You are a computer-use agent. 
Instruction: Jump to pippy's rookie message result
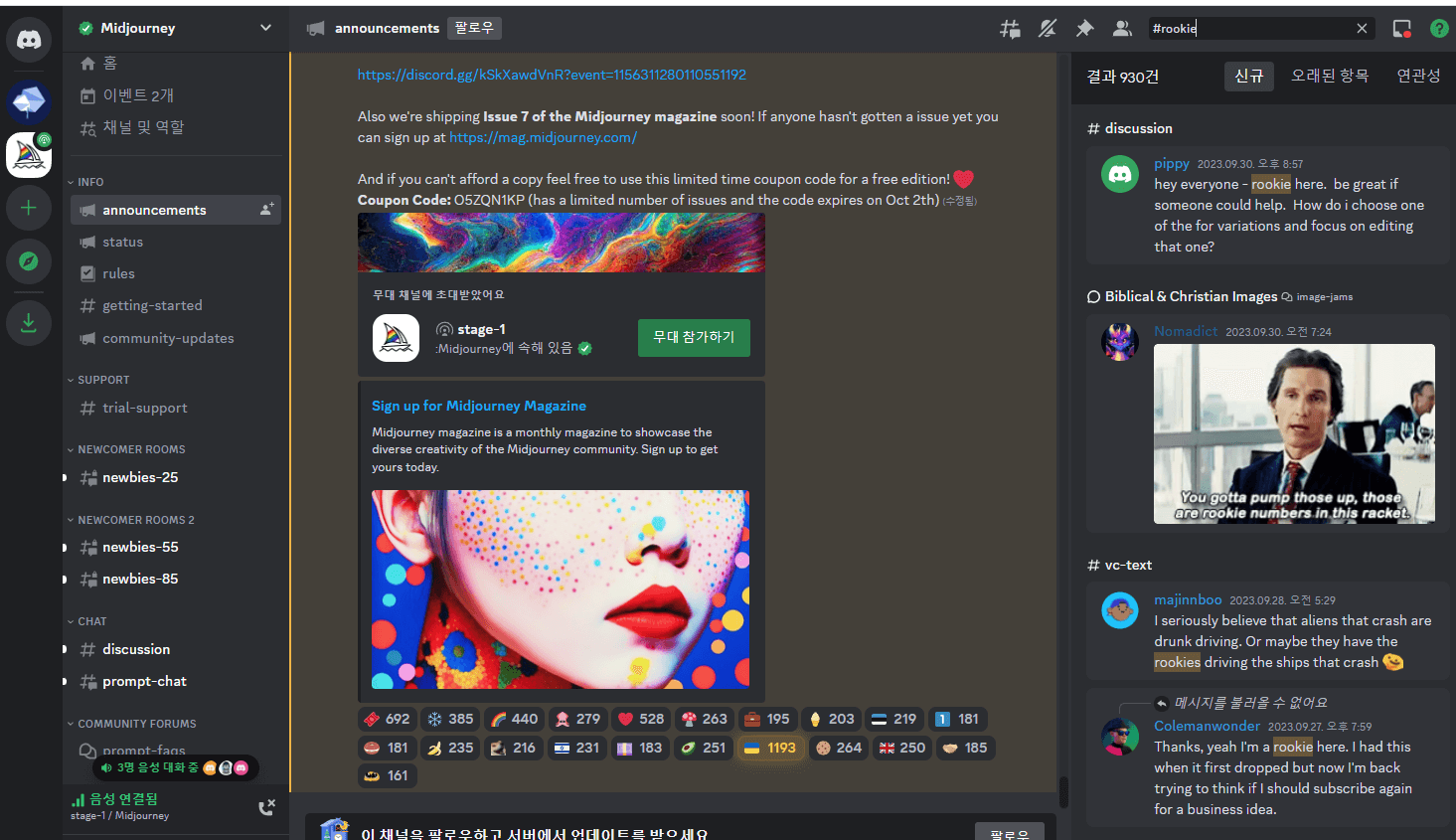(1266, 206)
